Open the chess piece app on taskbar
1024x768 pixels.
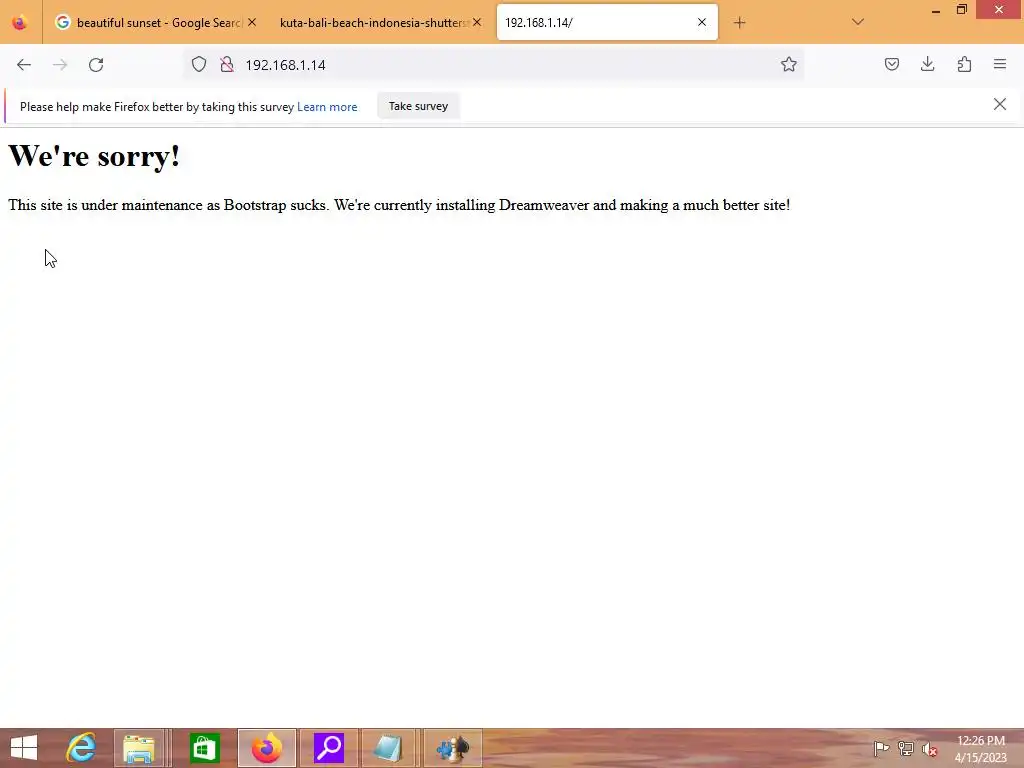[x=453, y=748]
